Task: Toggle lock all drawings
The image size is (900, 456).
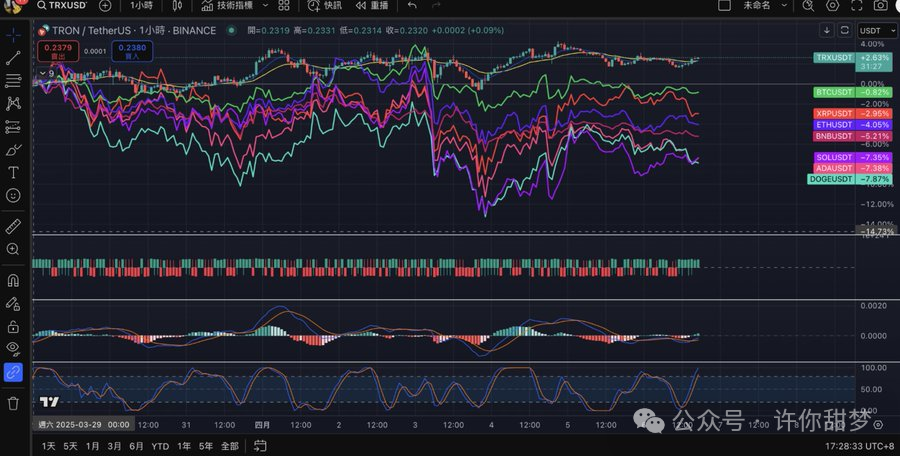Action: pyautogui.click(x=13, y=326)
